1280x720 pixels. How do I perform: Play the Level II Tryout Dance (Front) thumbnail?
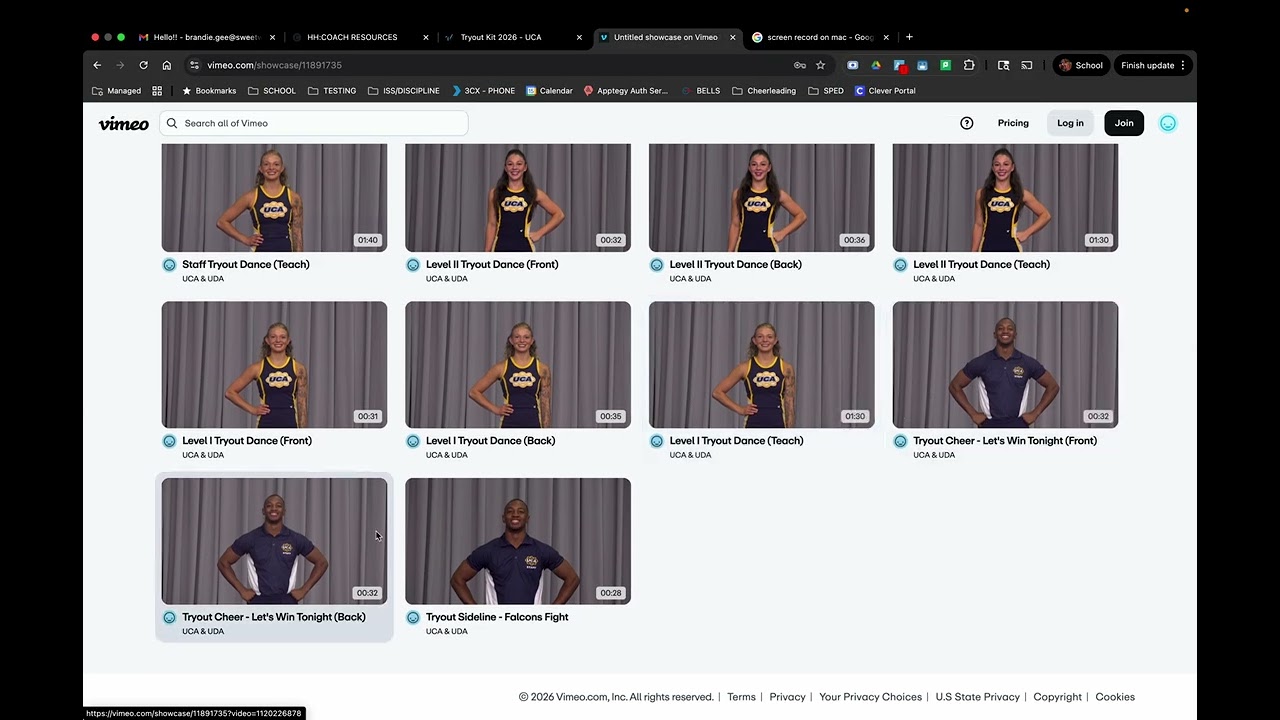click(518, 197)
